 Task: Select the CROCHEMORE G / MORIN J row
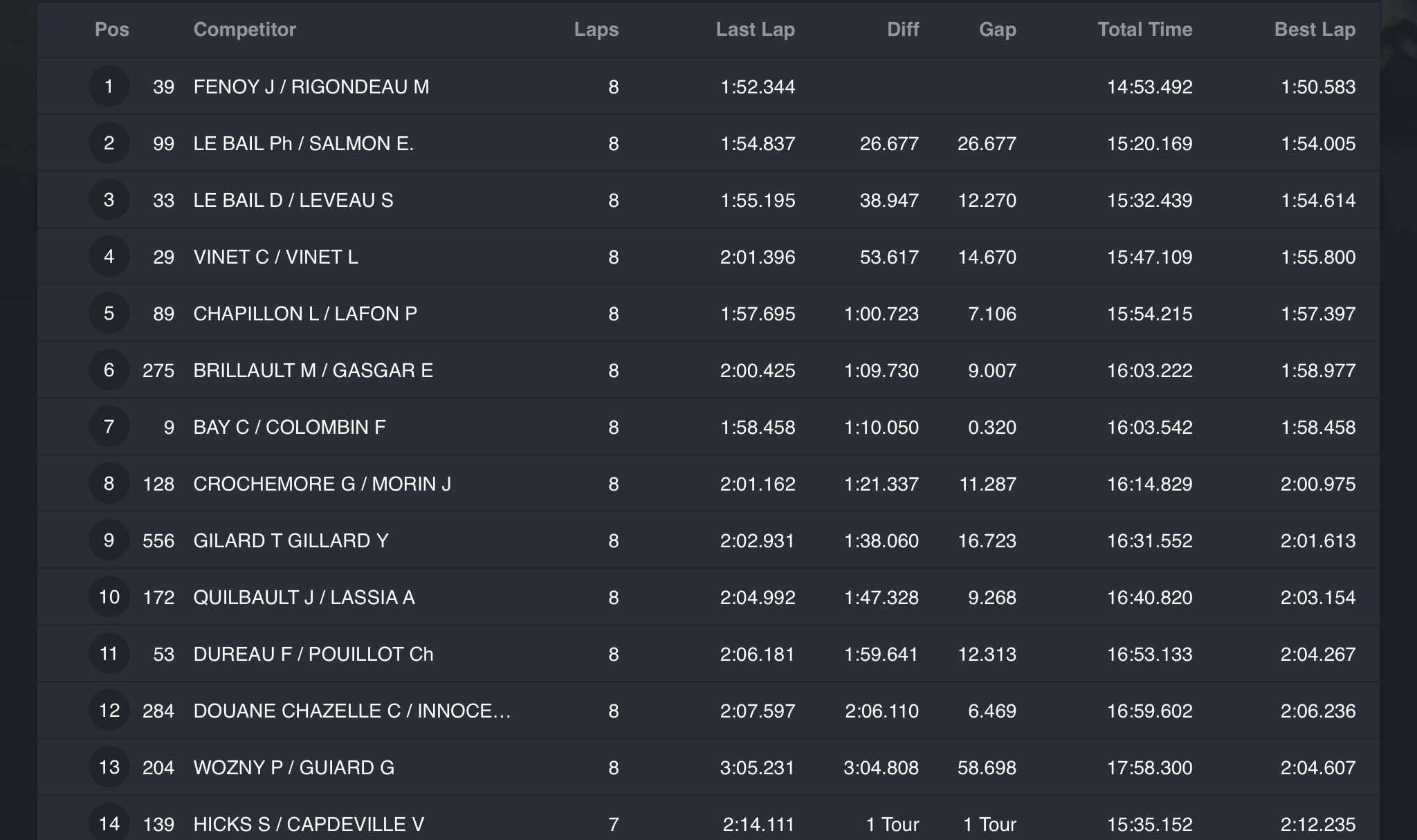pos(708,484)
